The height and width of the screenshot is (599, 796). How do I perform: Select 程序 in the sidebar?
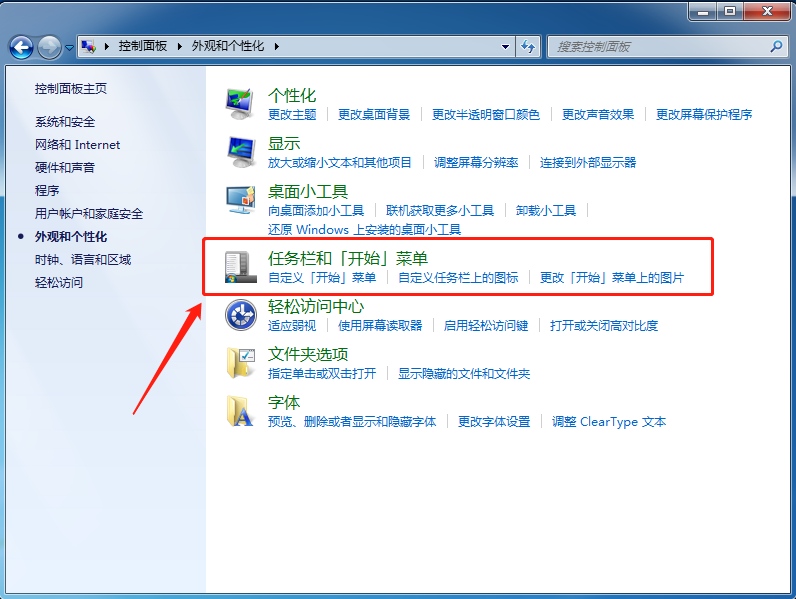[x=47, y=190]
